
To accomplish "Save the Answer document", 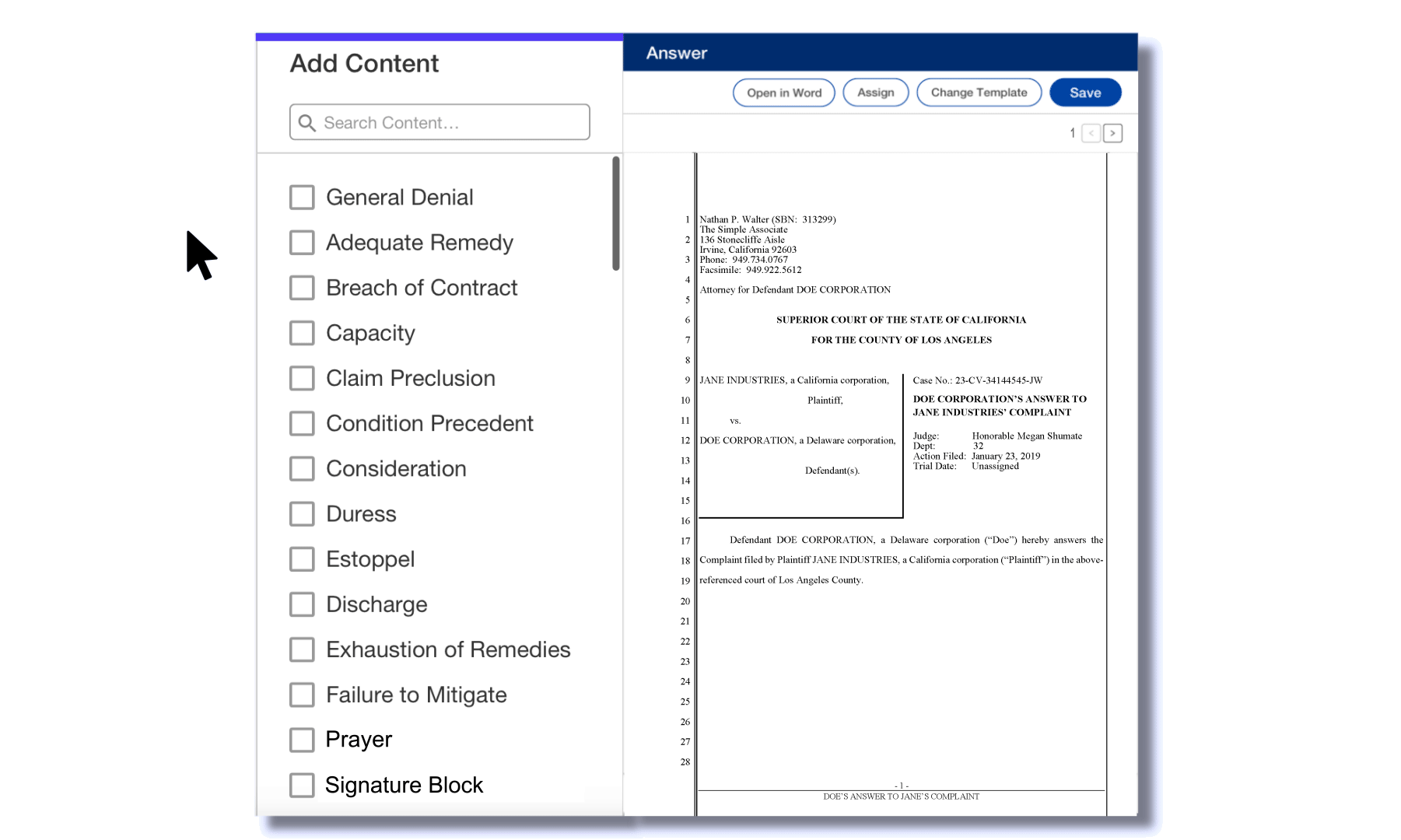I will coord(1085,93).
